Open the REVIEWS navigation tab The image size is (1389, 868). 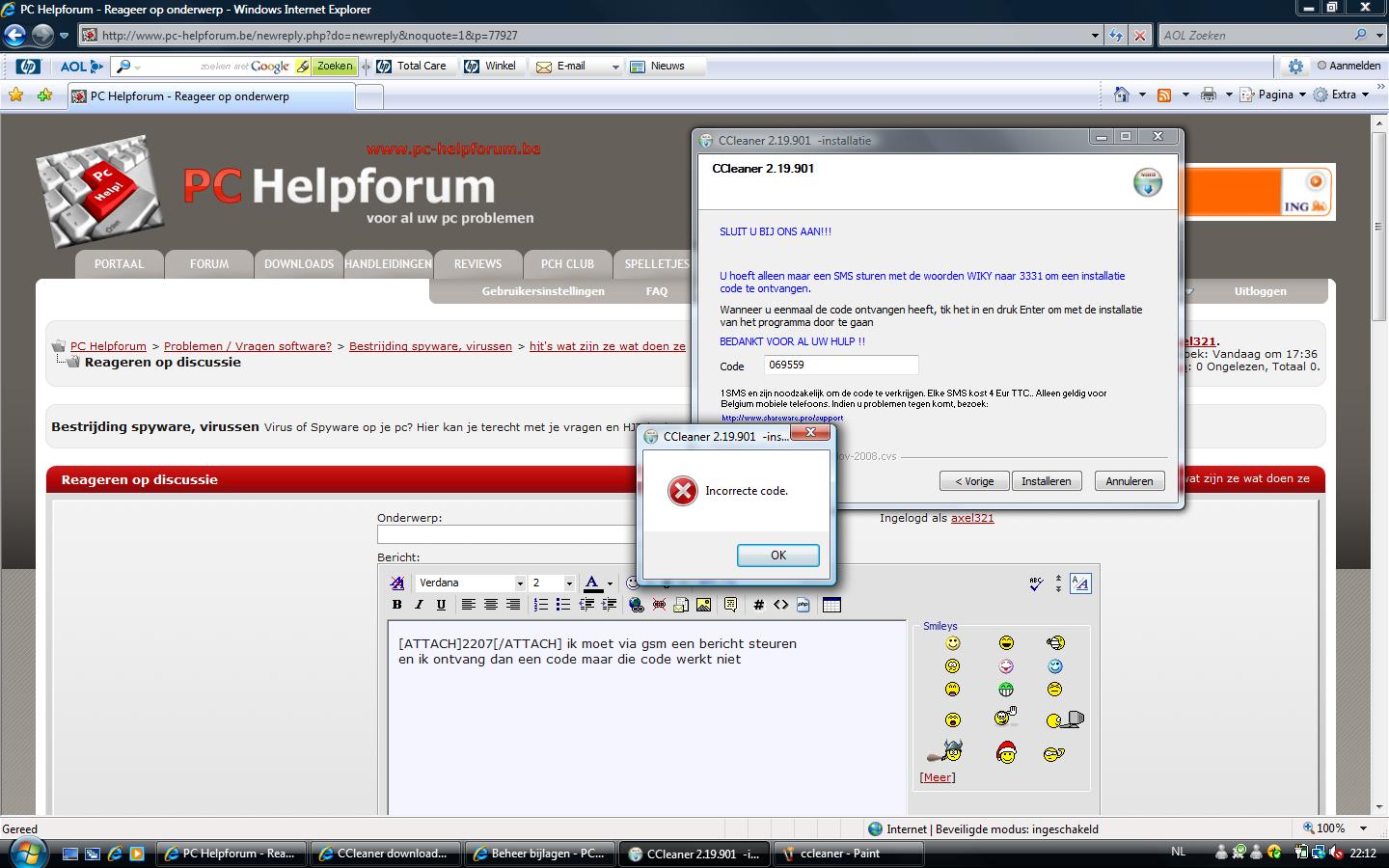(x=477, y=263)
